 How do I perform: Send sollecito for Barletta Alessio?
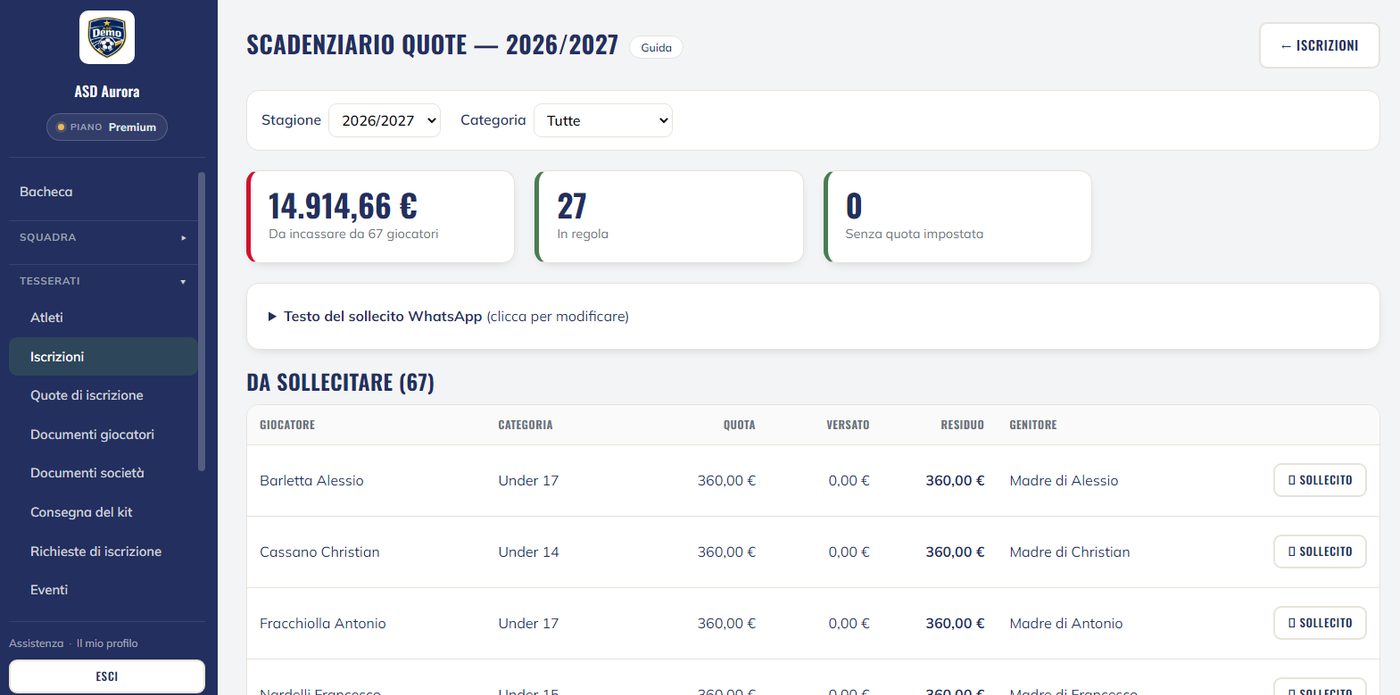click(x=1320, y=480)
